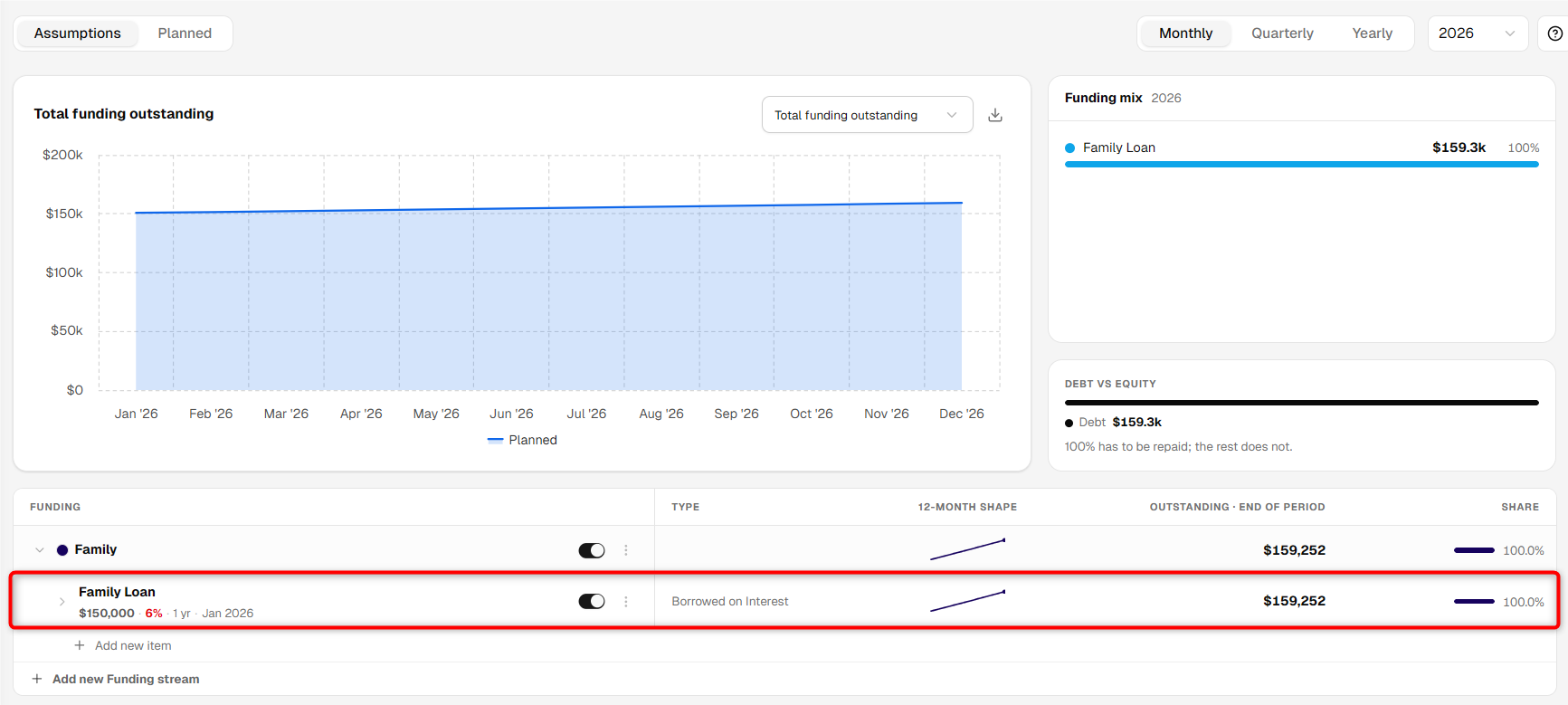Expand the Family Loan row chevron
The height and width of the screenshot is (705, 1568).
(x=62, y=602)
